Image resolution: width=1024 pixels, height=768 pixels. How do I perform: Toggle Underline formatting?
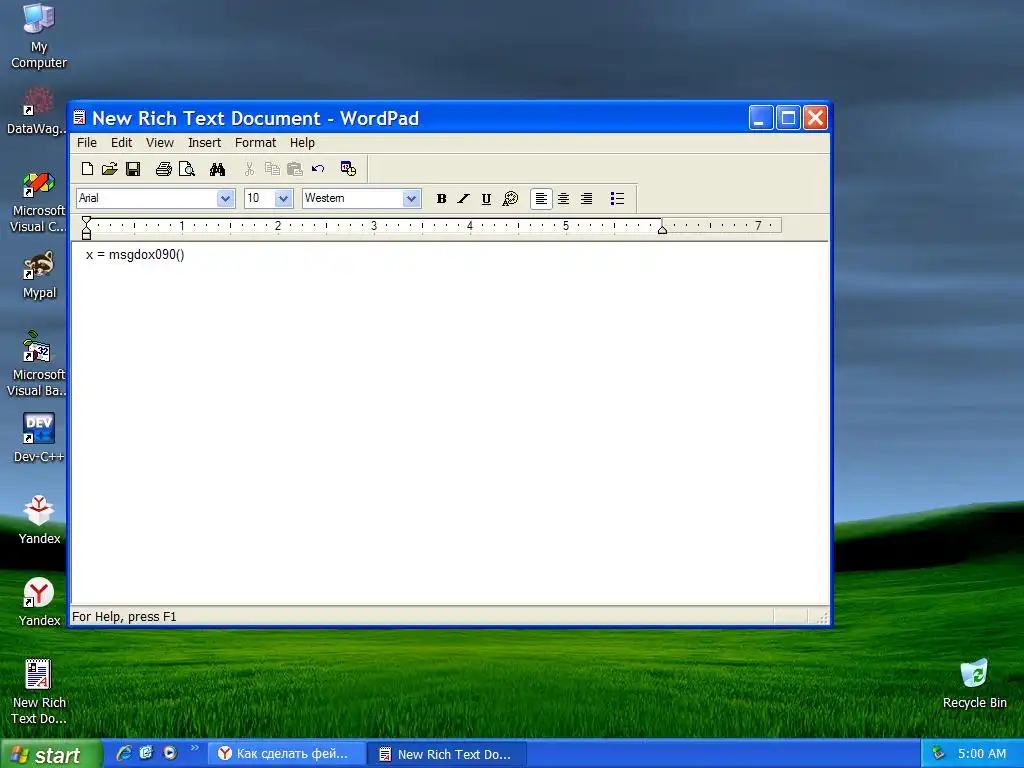click(x=487, y=199)
